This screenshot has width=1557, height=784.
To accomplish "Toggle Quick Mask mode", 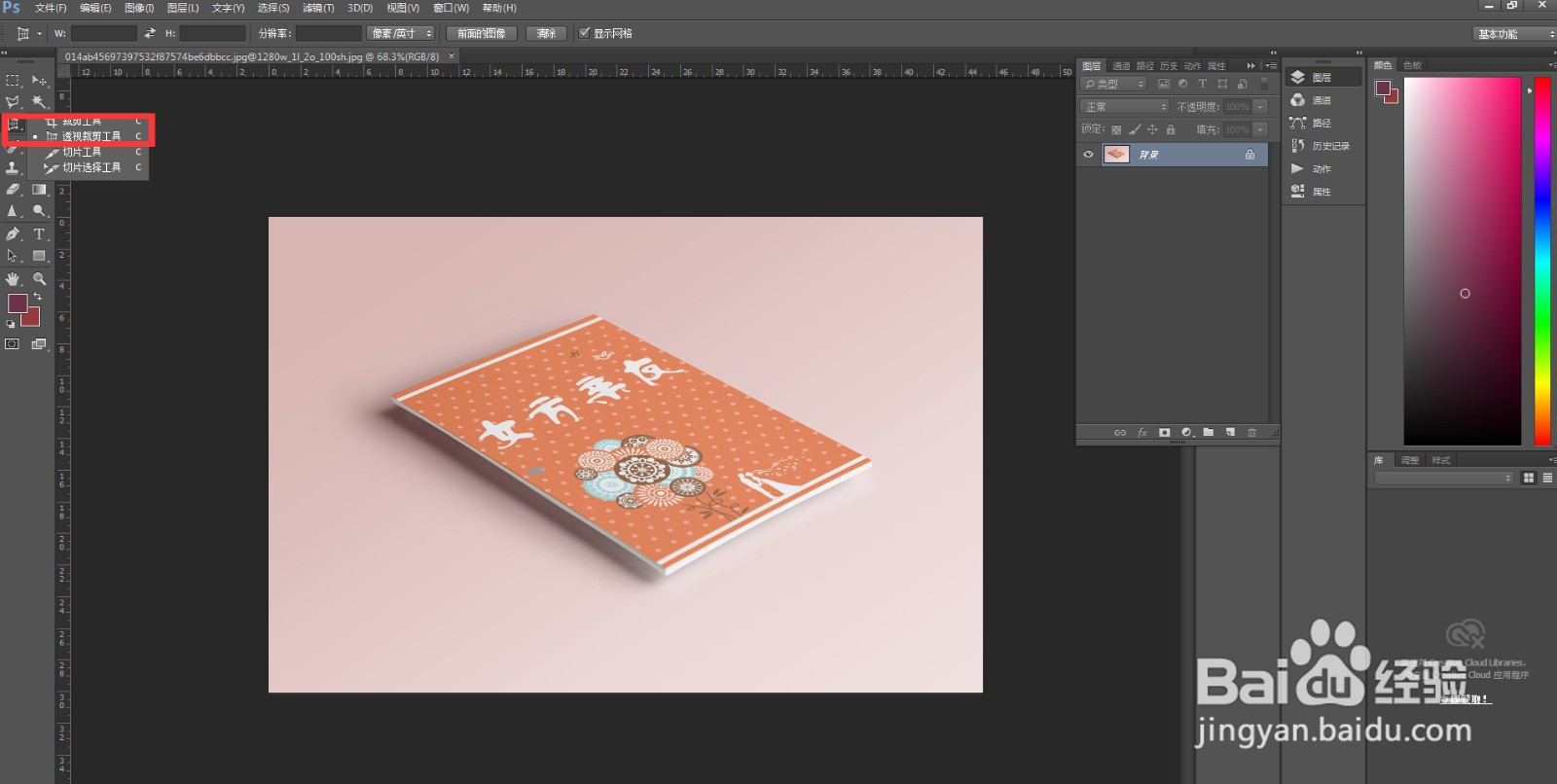I will pos(13,344).
